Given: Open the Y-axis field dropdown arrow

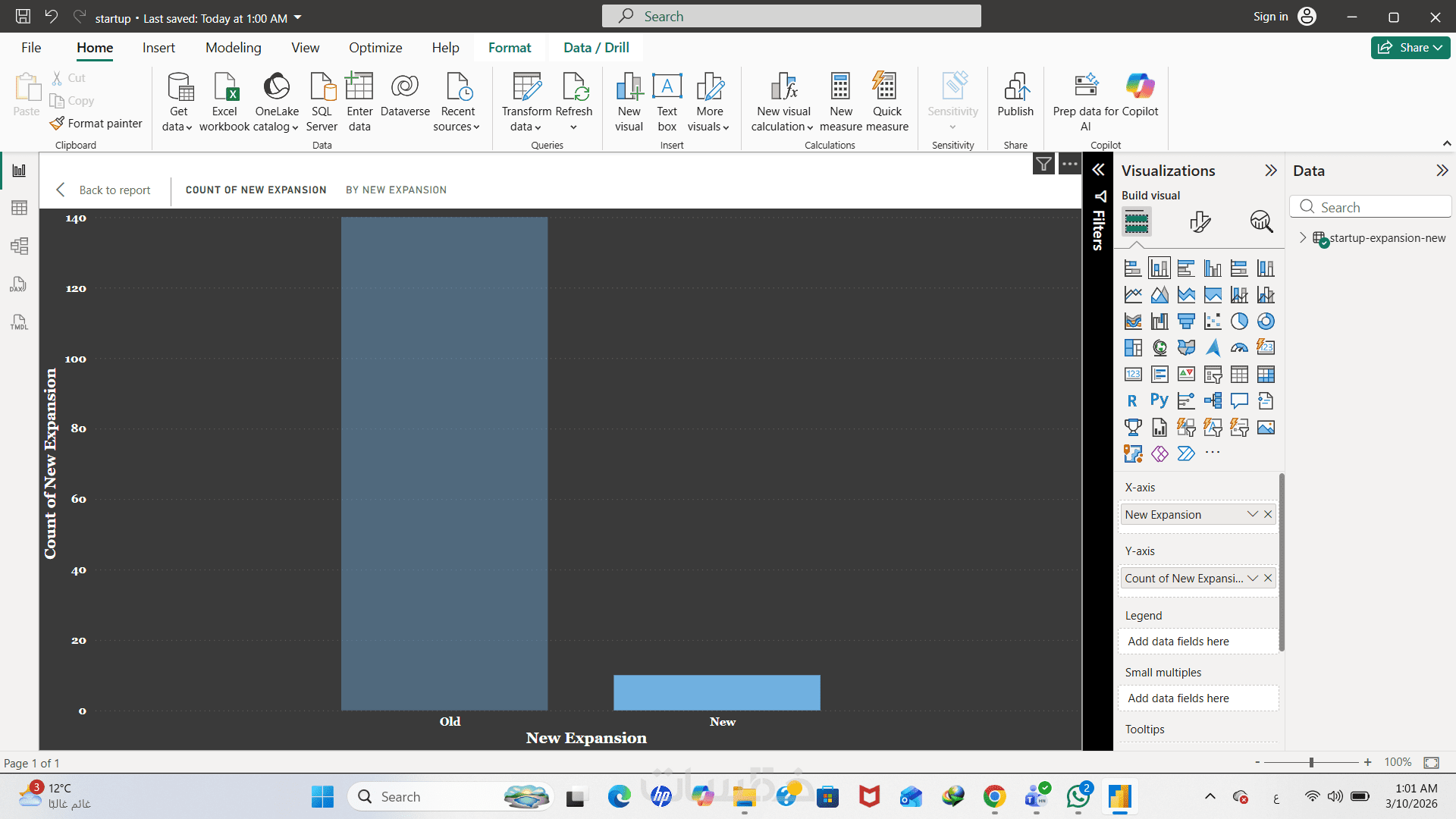Looking at the screenshot, I should (1253, 578).
